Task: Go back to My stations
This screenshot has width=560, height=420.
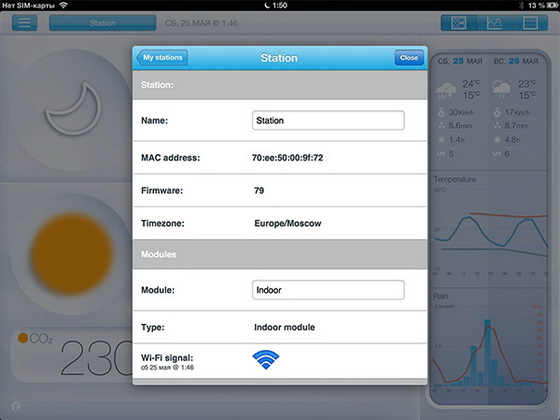Action: (x=162, y=58)
